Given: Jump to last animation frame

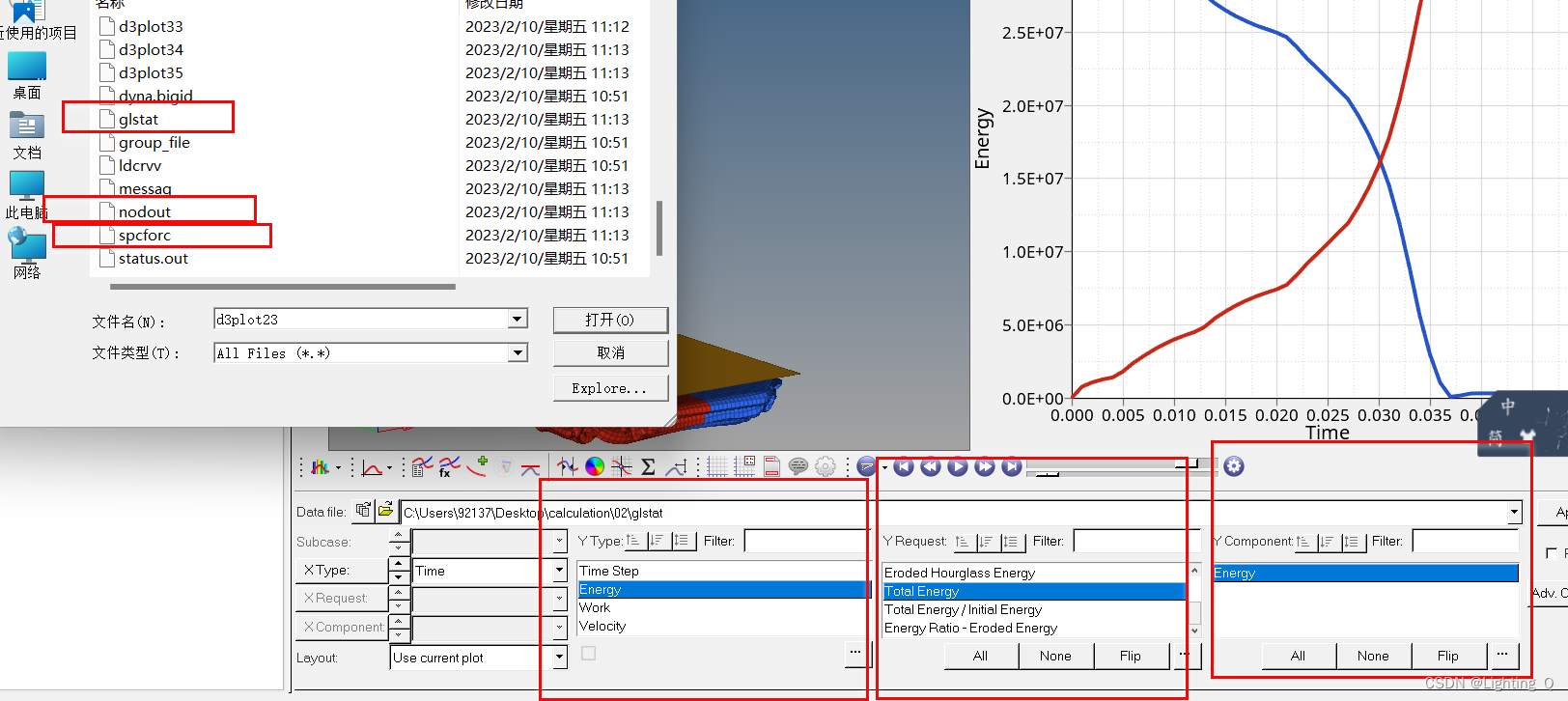Looking at the screenshot, I should [x=1012, y=467].
